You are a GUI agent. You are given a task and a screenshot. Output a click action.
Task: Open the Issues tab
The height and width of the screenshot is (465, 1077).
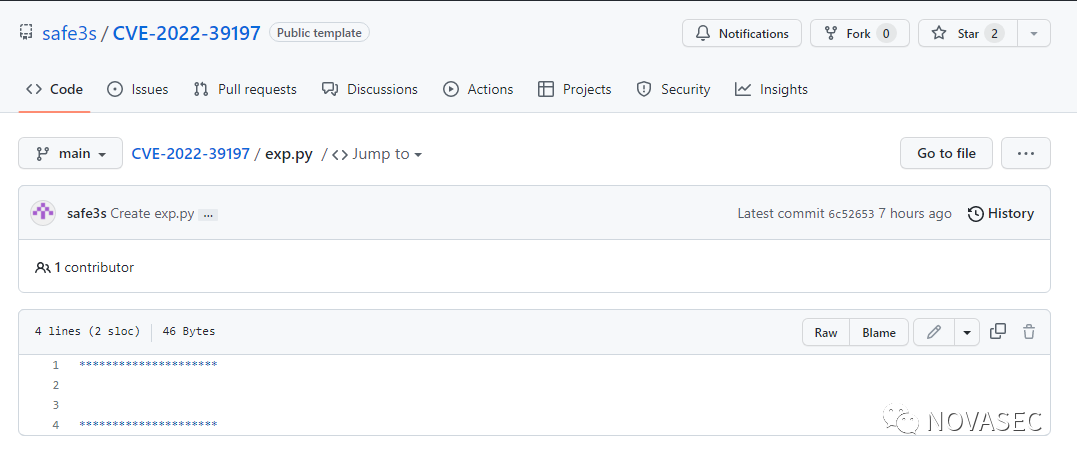138,89
